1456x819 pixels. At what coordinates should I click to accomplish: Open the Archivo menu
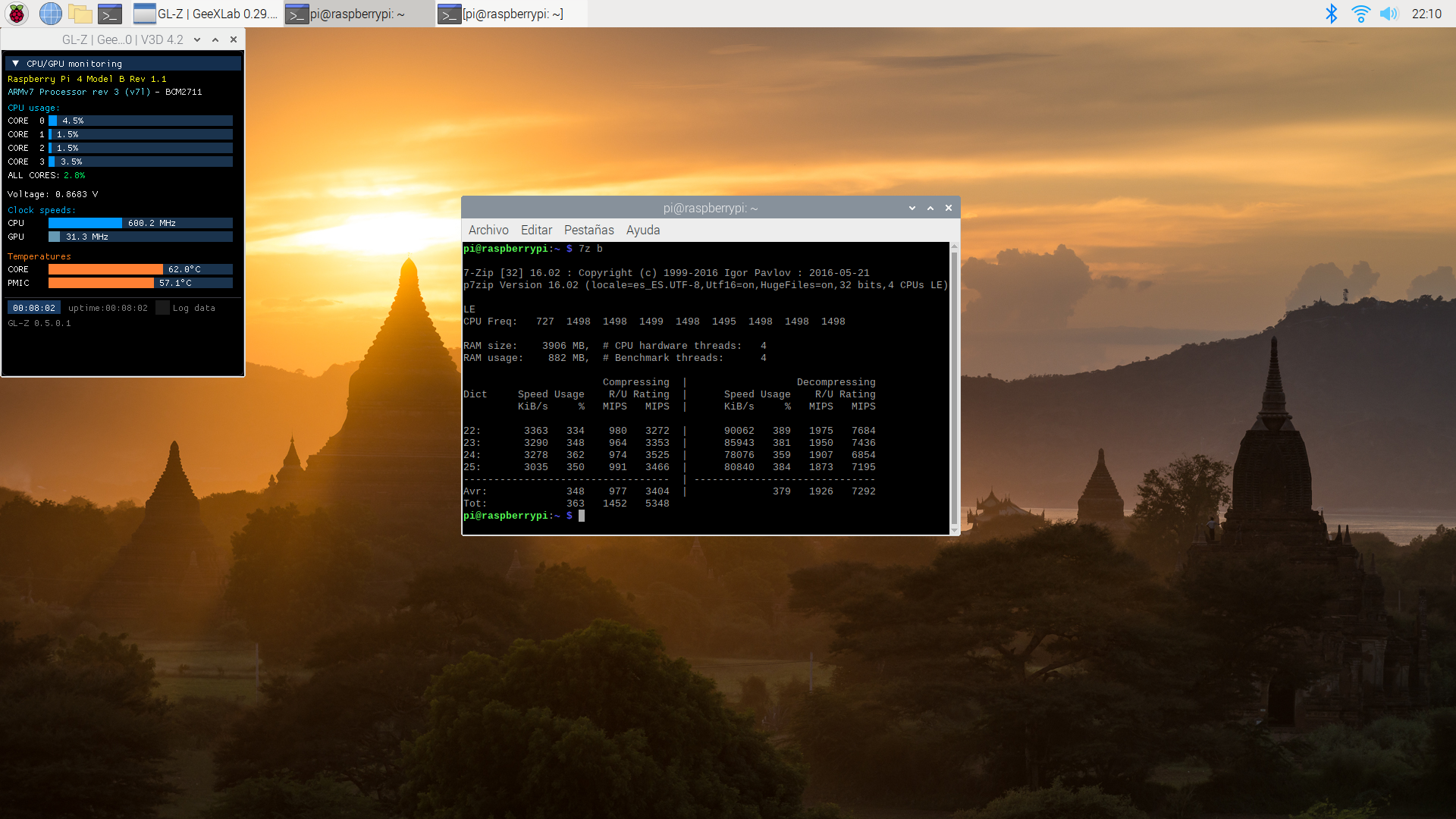coord(488,230)
